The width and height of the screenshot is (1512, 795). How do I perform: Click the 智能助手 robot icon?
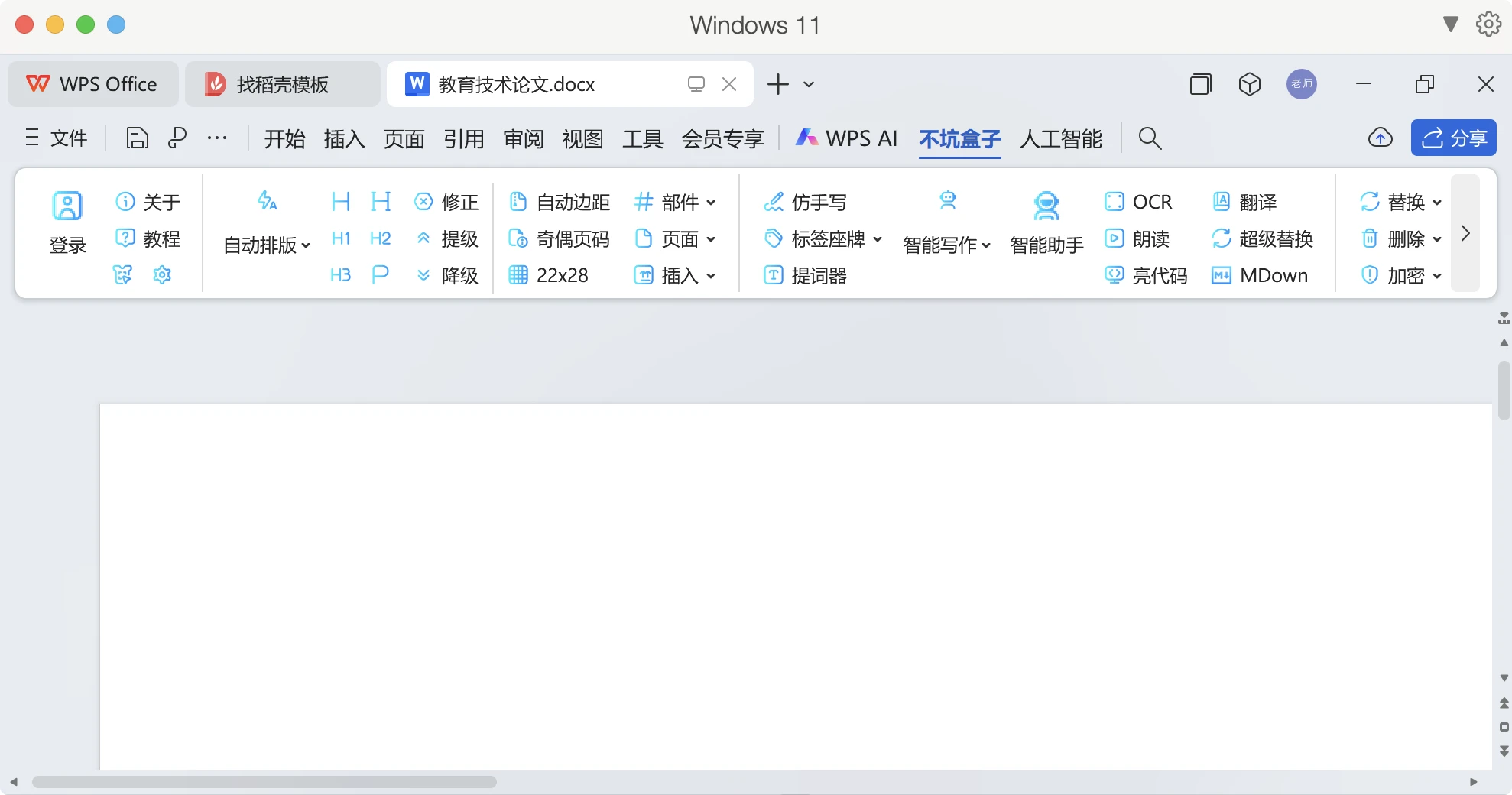pos(1046,206)
